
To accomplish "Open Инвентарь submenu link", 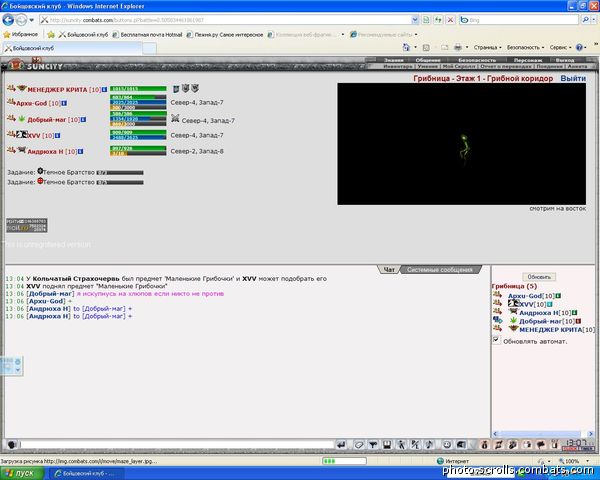I will [398, 67].
